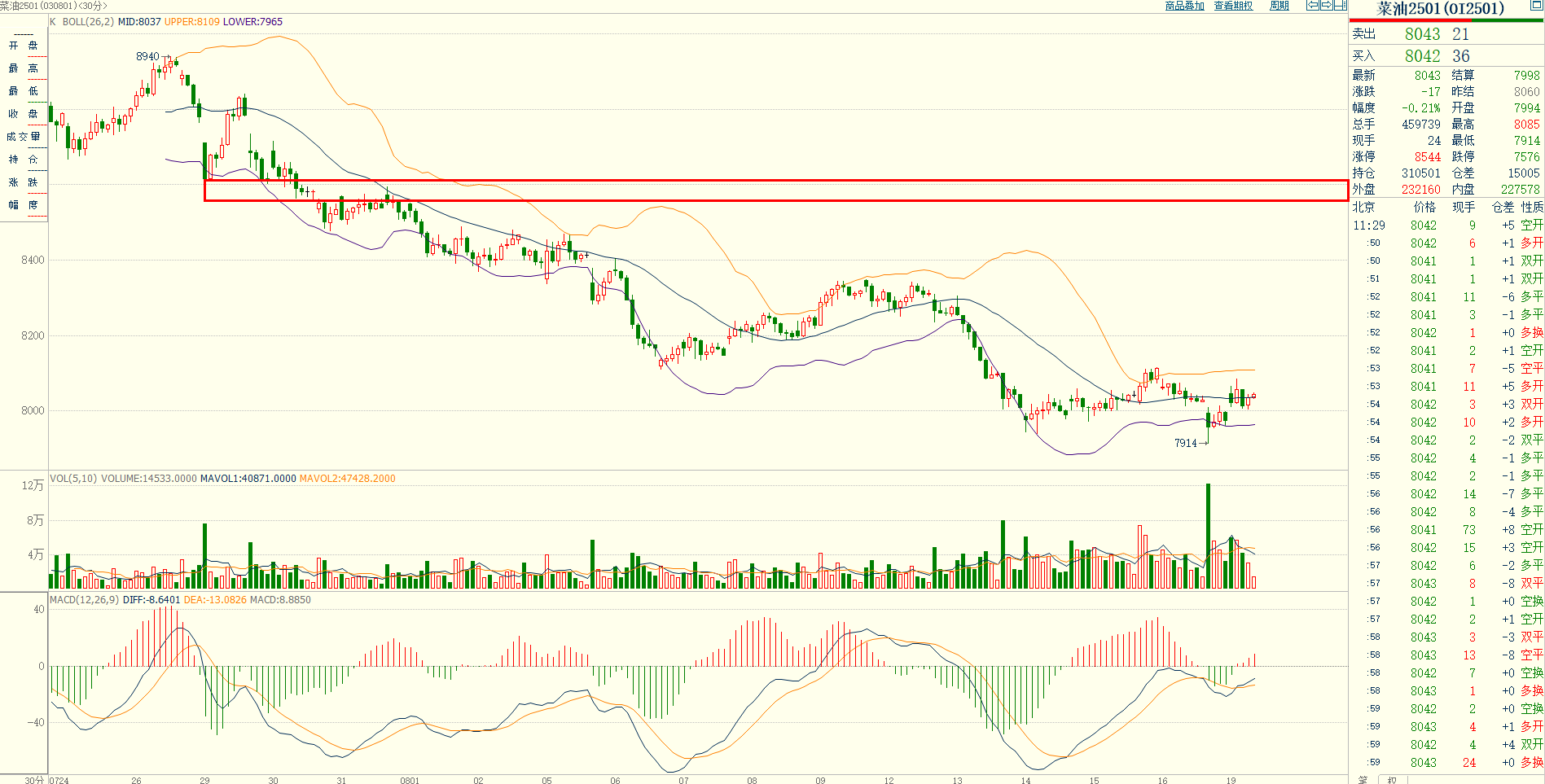Screen dimensions: 1545x784
Task: Click the UPPER:8109 Bollinger value label
Action: [192, 22]
